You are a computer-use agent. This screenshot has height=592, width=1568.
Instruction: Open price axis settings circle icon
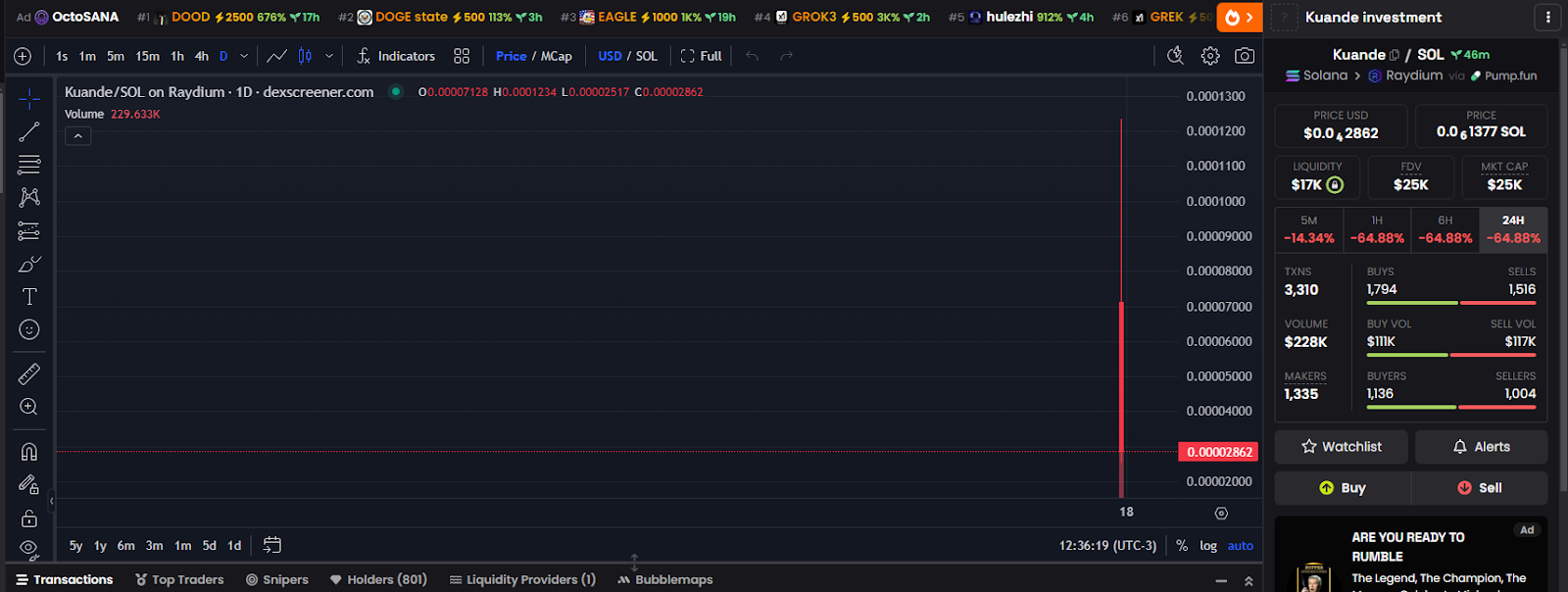(x=1221, y=514)
